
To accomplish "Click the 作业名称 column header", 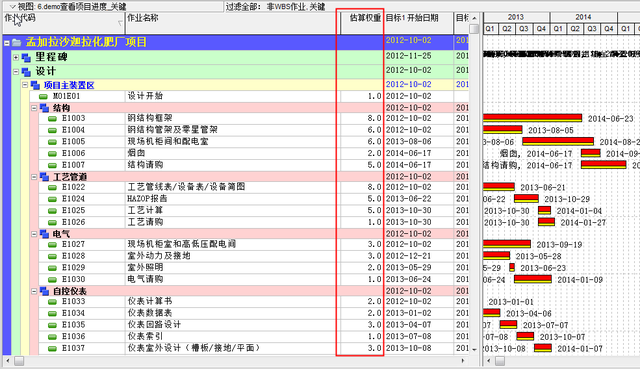I will point(233,23).
